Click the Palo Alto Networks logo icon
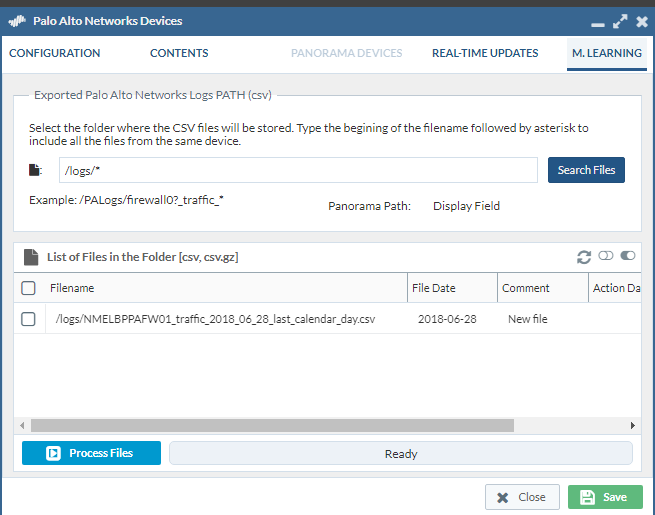Screen dimensions: 655x515 [x=17, y=21]
